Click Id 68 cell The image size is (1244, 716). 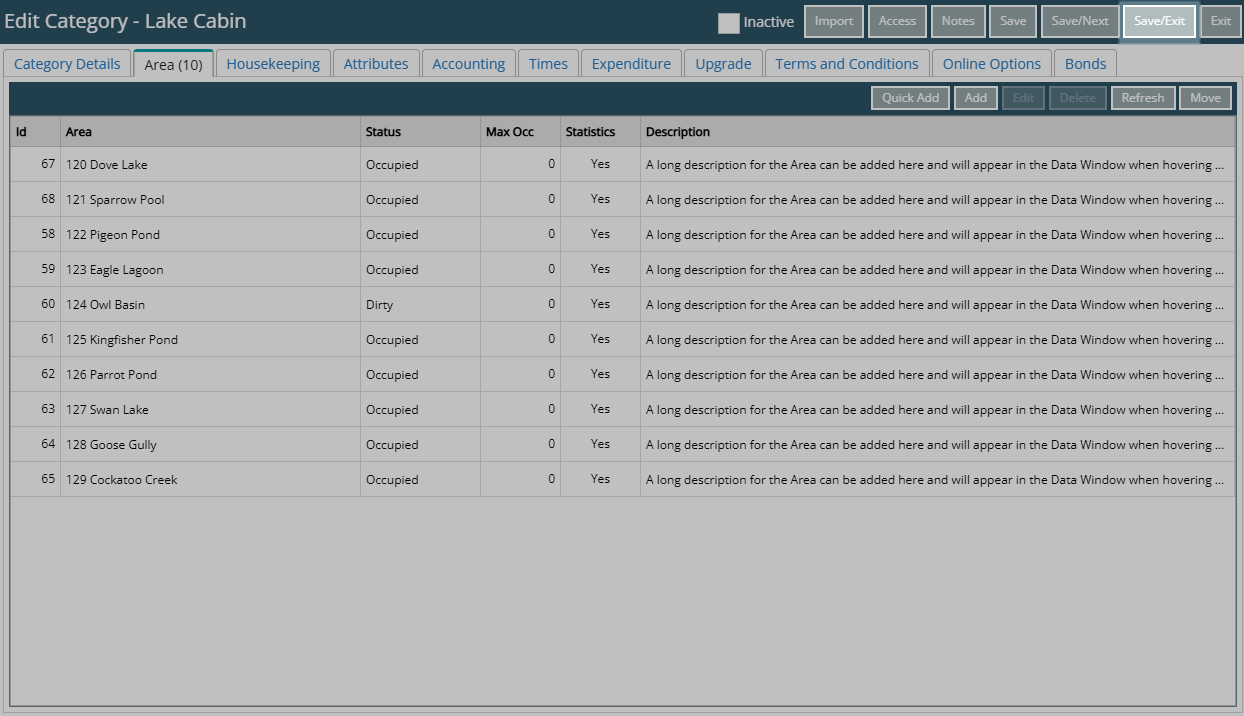[35, 199]
